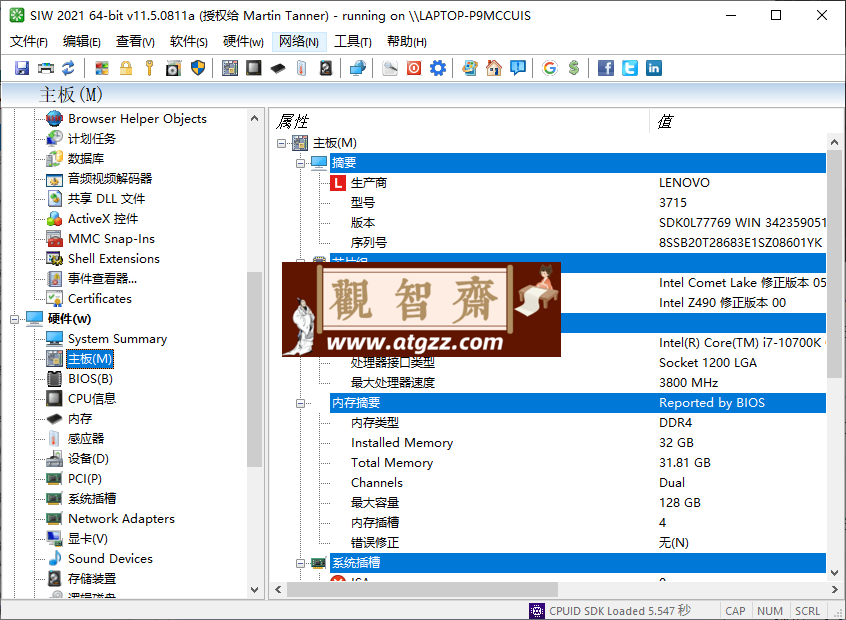Click the LENOVO manufacturer value
Image resolution: width=846 pixels, height=620 pixels.
tap(684, 183)
